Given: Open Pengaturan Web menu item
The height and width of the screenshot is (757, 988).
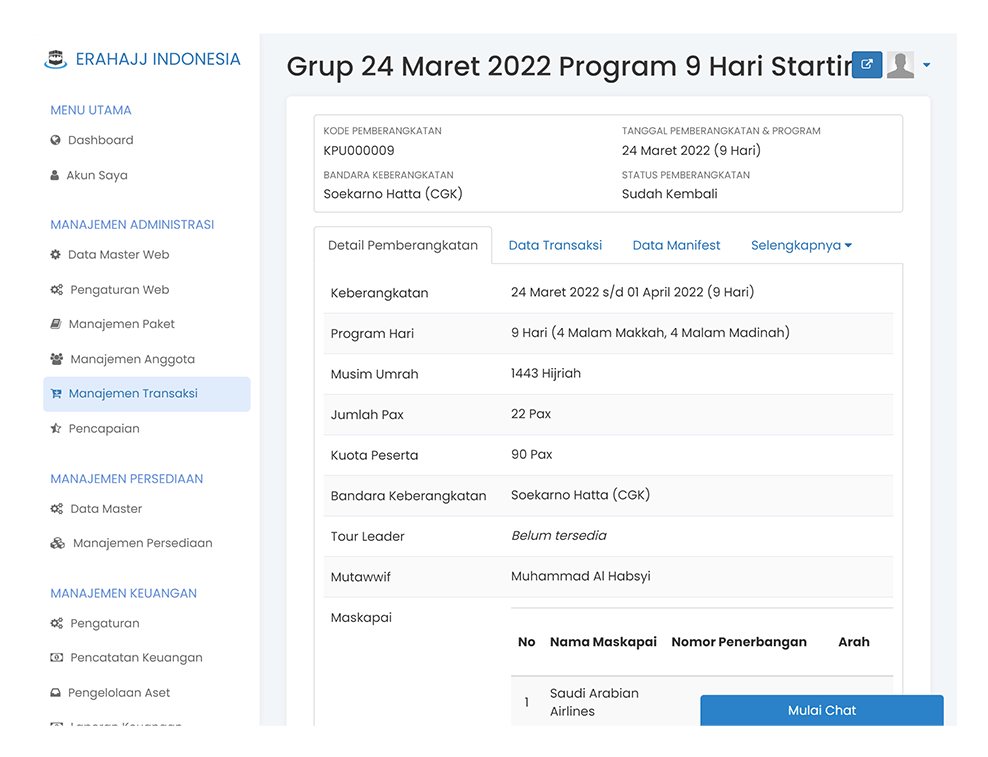Looking at the screenshot, I should (120, 290).
